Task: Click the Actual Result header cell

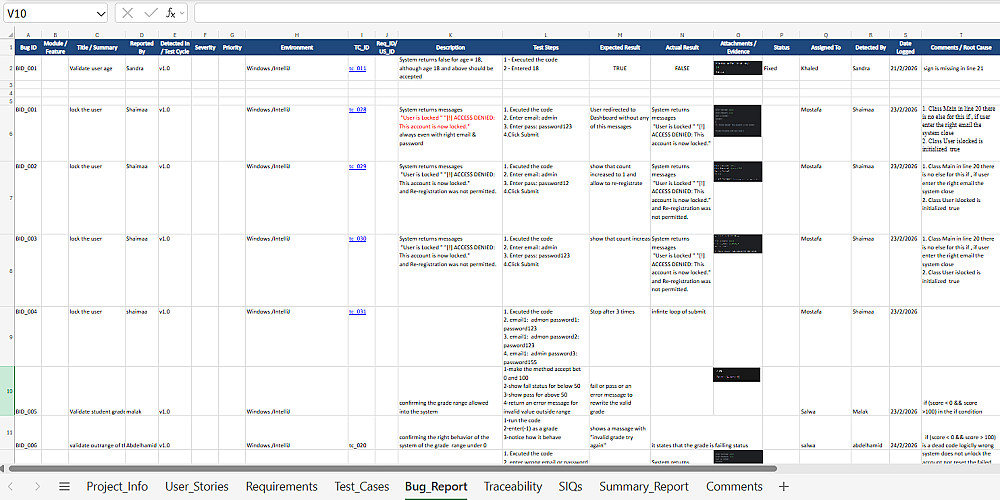Action: [x=682, y=47]
